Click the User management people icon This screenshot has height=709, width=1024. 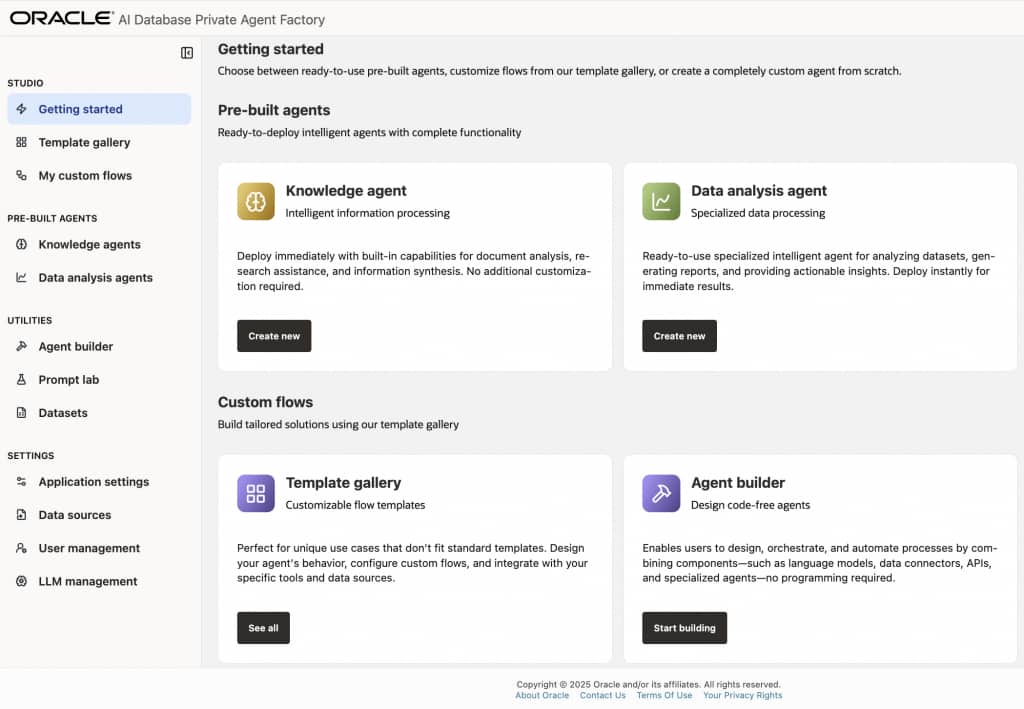coord(21,549)
